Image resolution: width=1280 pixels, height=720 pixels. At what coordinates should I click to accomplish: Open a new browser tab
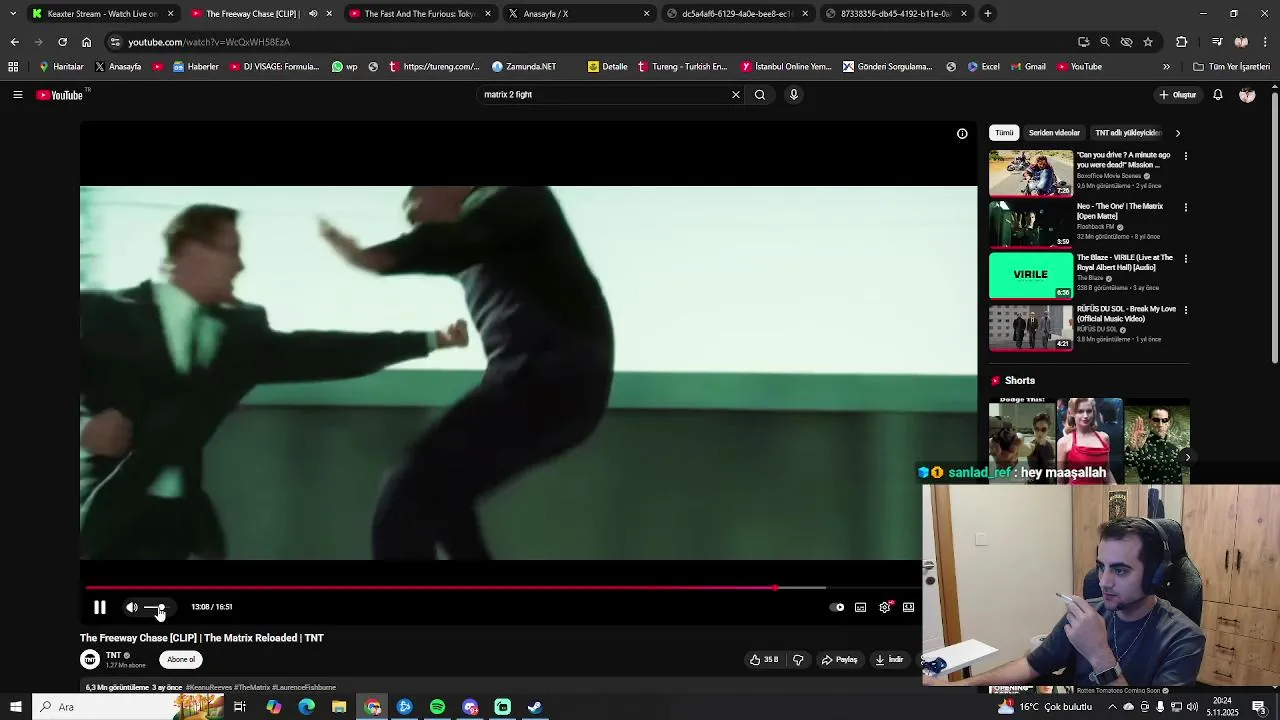click(x=987, y=14)
